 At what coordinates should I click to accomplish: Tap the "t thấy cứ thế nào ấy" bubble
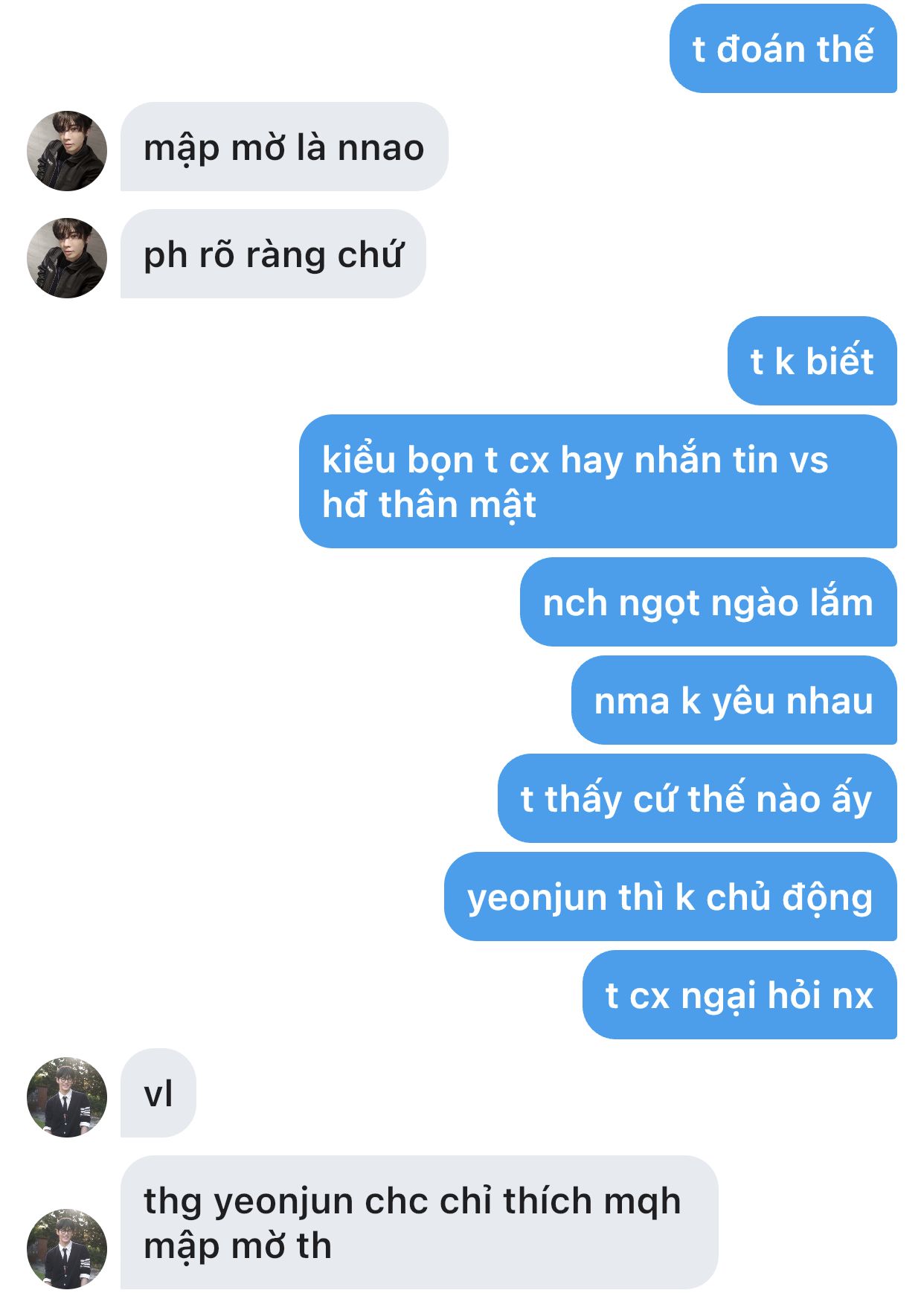click(x=697, y=798)
